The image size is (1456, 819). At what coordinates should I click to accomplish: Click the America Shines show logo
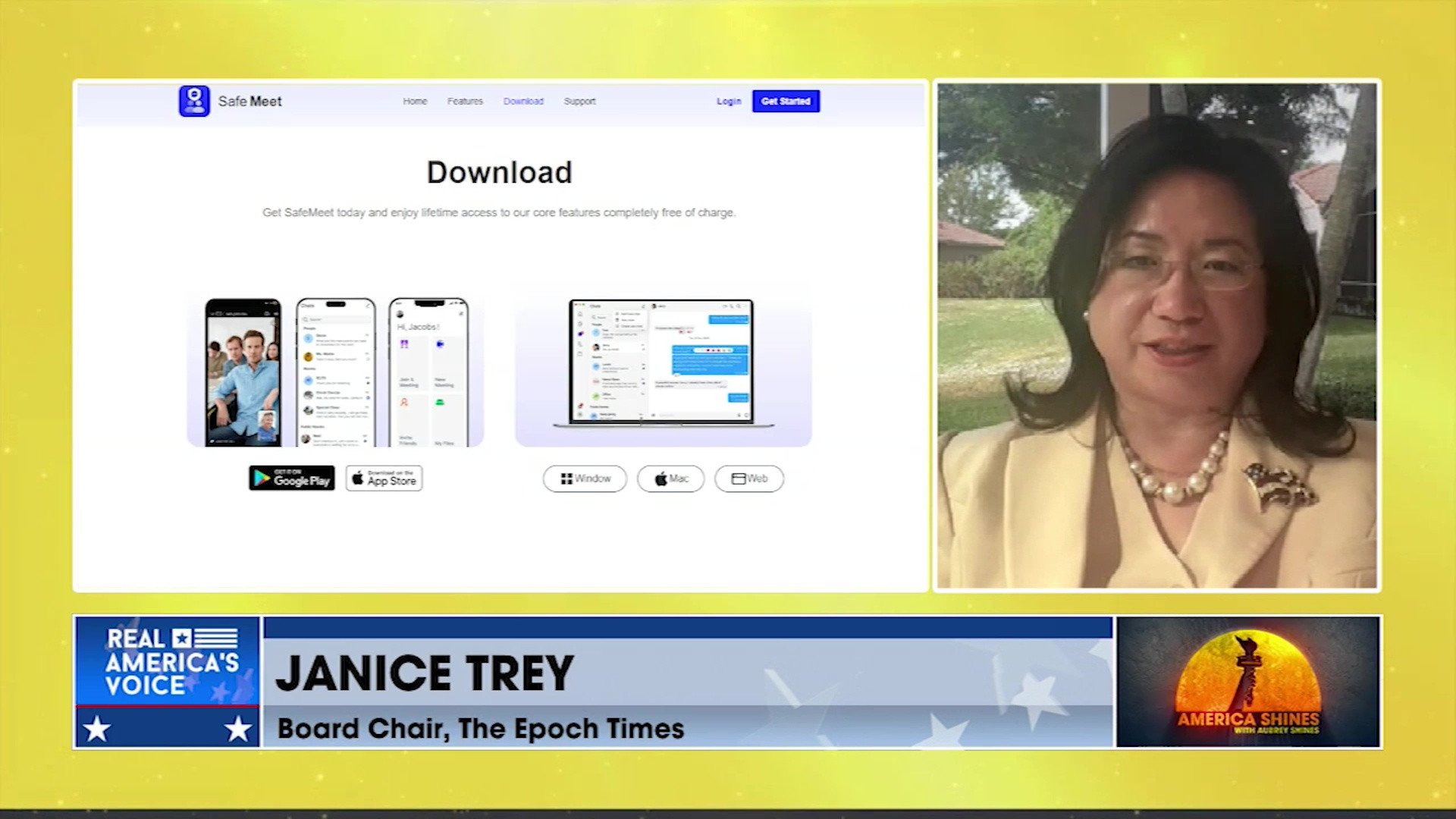pyautogui.click(x=1247, y=681)
